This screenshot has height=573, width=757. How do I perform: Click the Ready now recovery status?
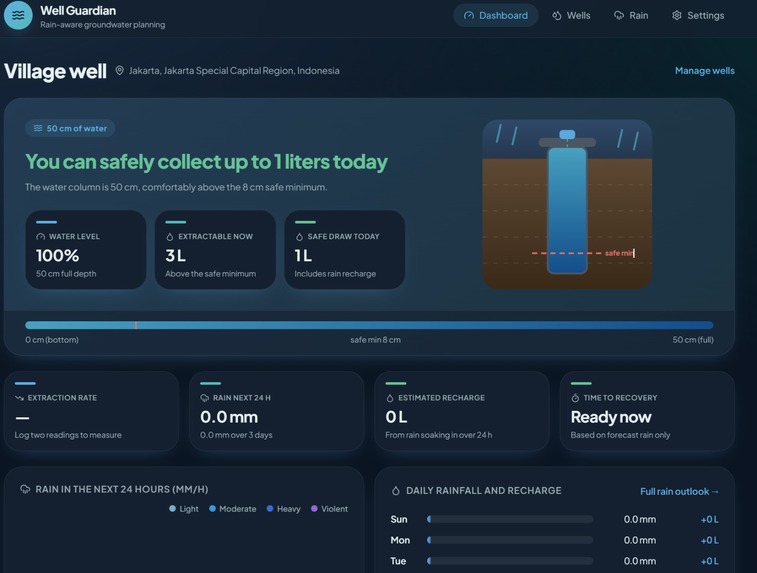611,417
